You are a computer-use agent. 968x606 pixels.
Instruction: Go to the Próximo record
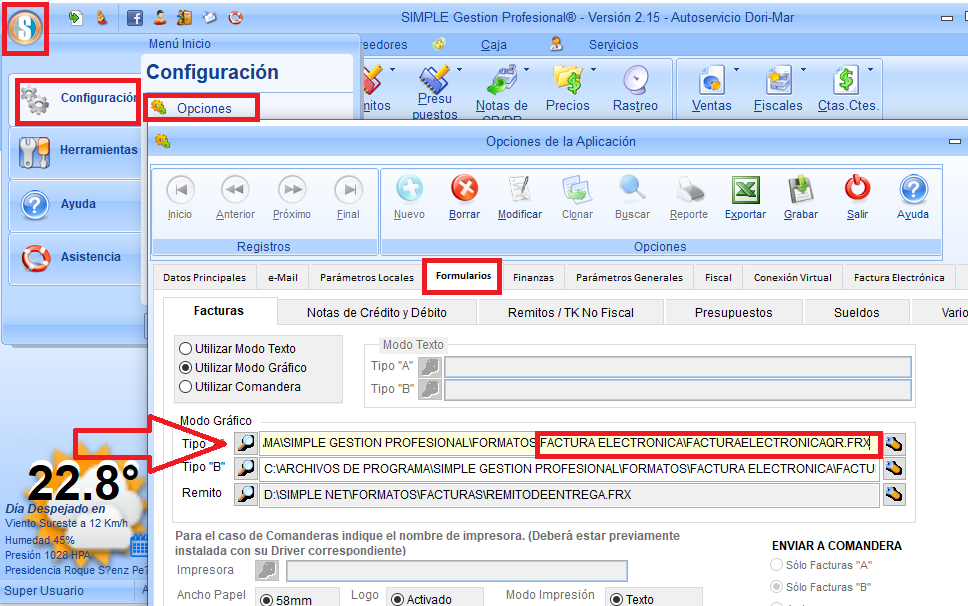[292, 196]
